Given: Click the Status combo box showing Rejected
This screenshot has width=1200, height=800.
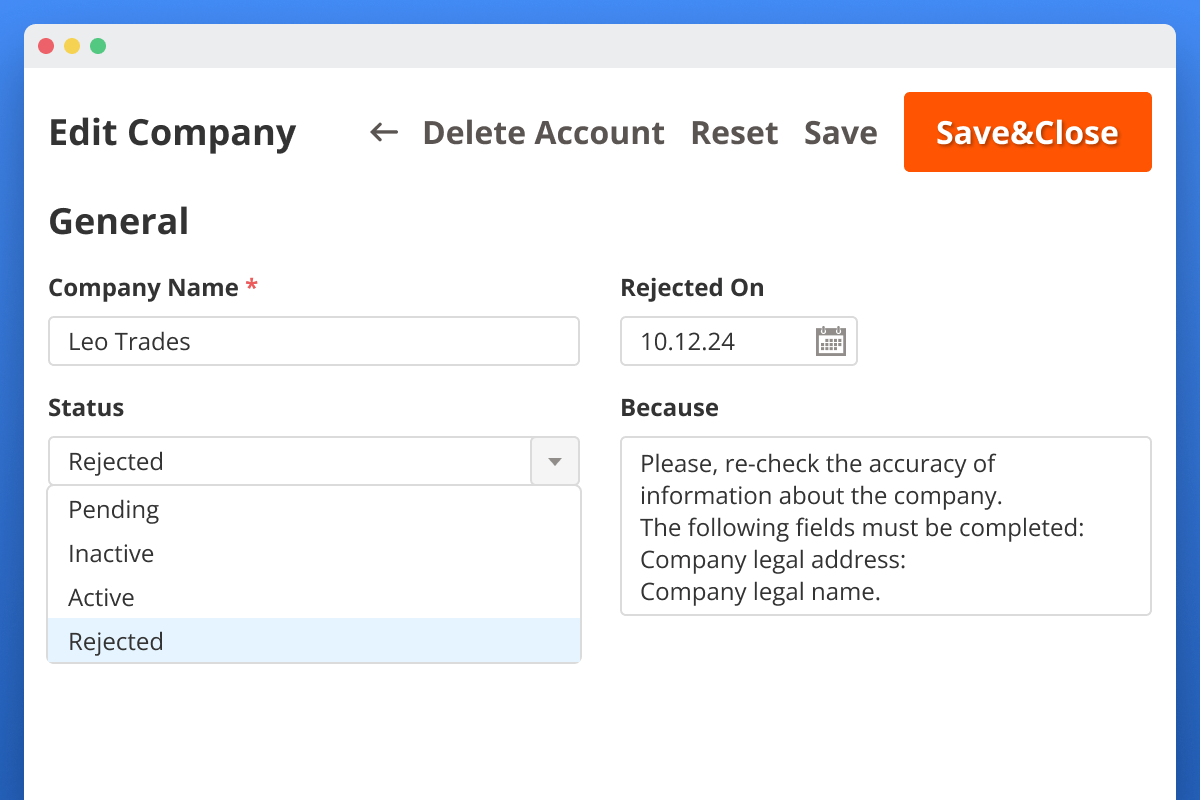Looking at the screenshot, I should (x=288, y=461).
